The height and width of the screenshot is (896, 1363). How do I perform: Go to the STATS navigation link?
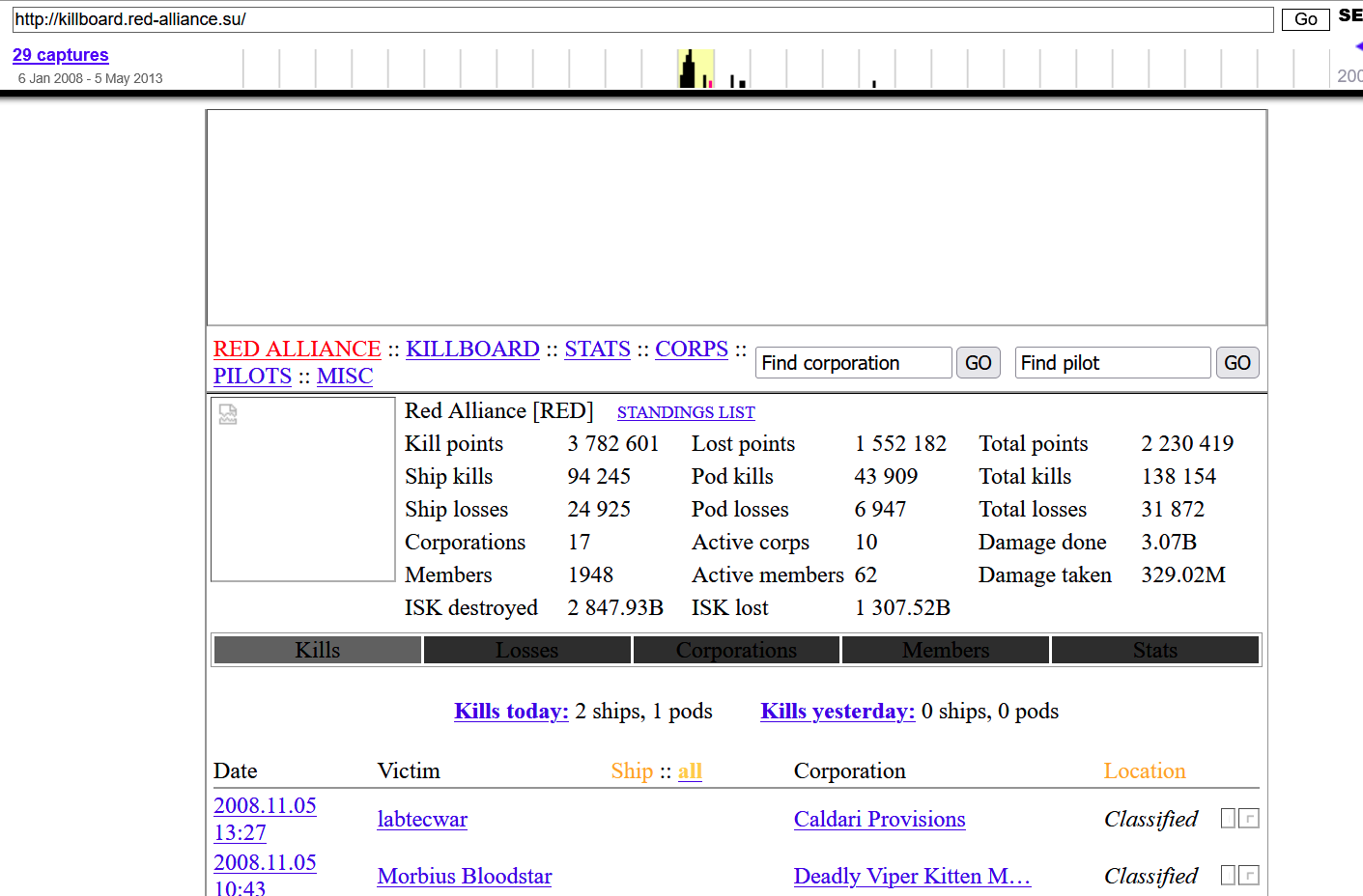pyautogui.click(x=598, y=349)
